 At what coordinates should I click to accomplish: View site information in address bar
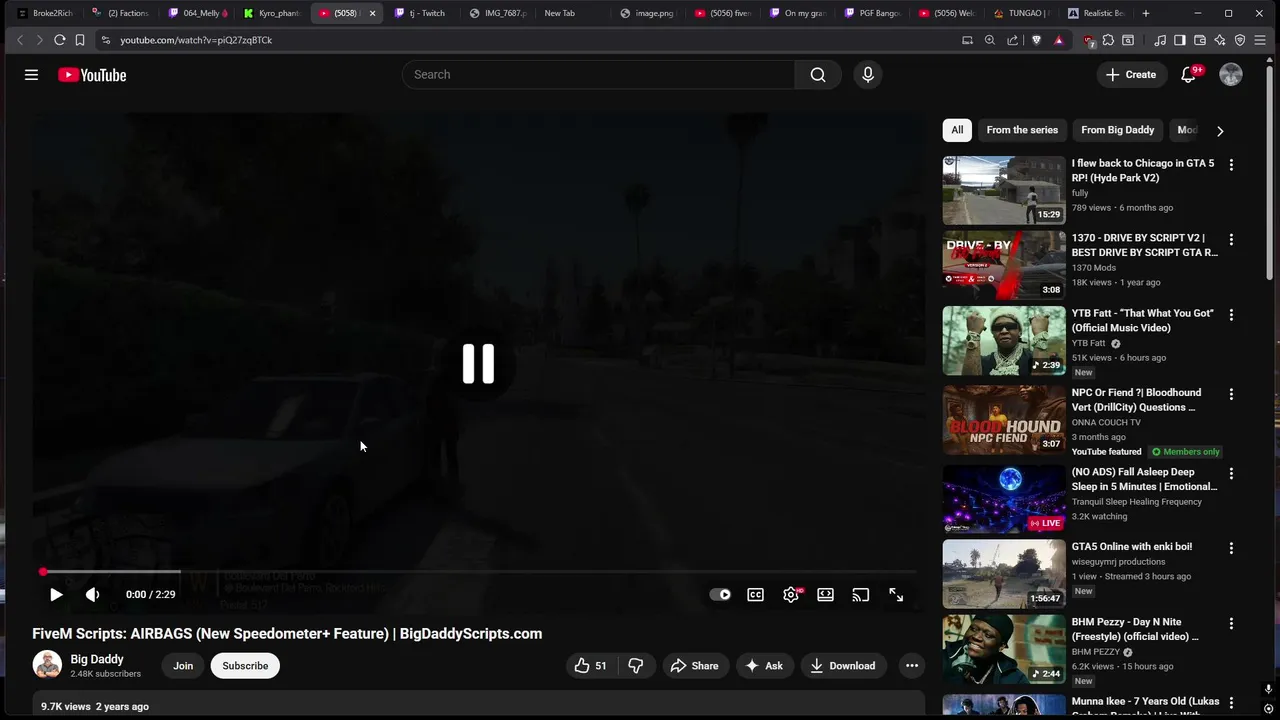point(105,40)
